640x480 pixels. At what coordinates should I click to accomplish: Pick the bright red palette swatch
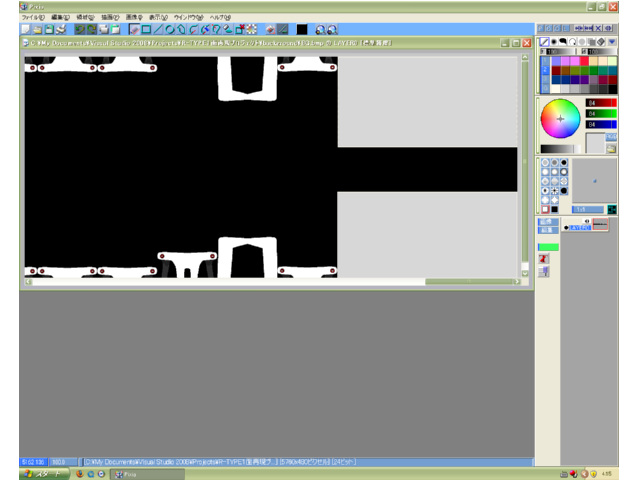(584, 61)
